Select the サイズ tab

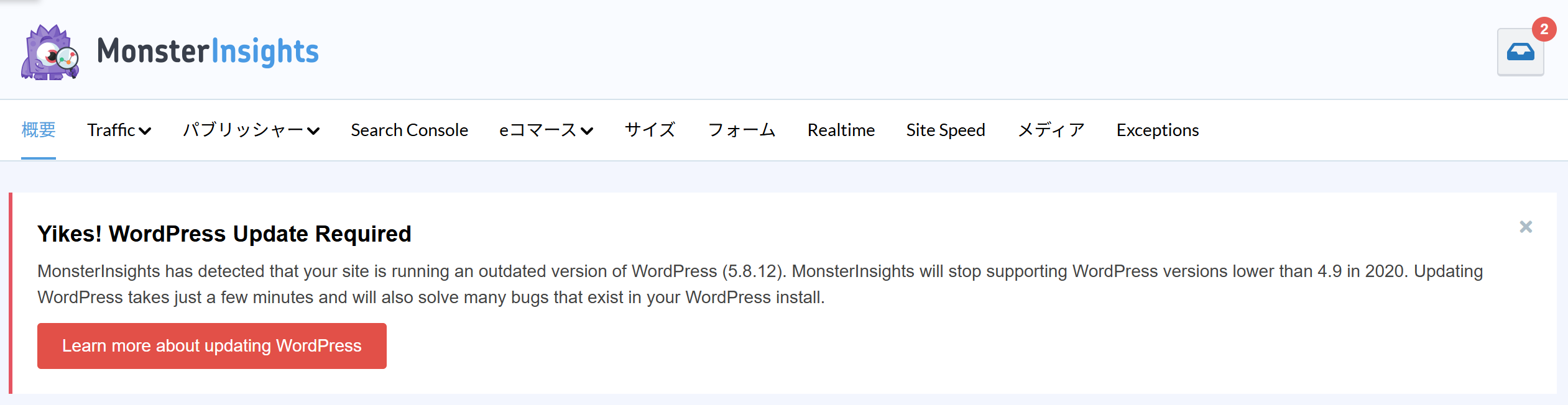click(650, 130)
